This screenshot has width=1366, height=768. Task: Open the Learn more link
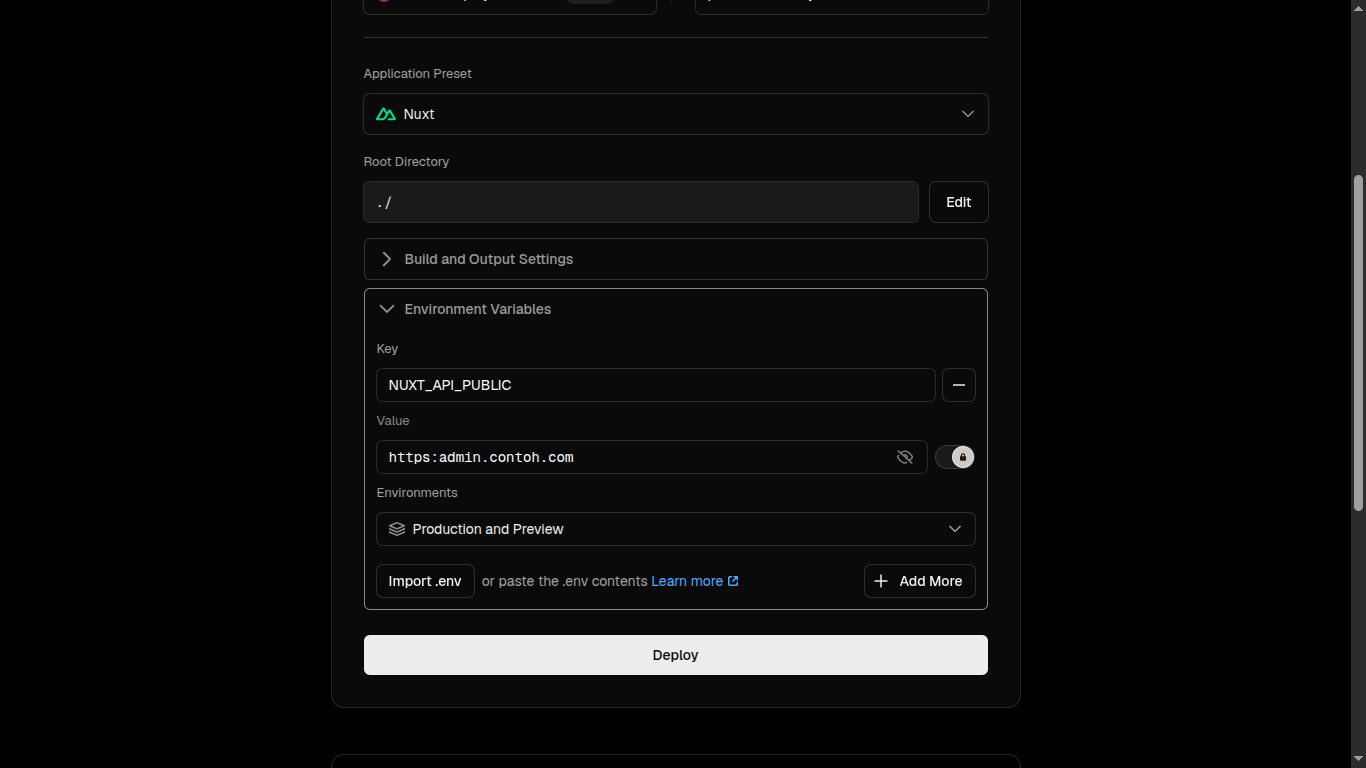[695, 581]
